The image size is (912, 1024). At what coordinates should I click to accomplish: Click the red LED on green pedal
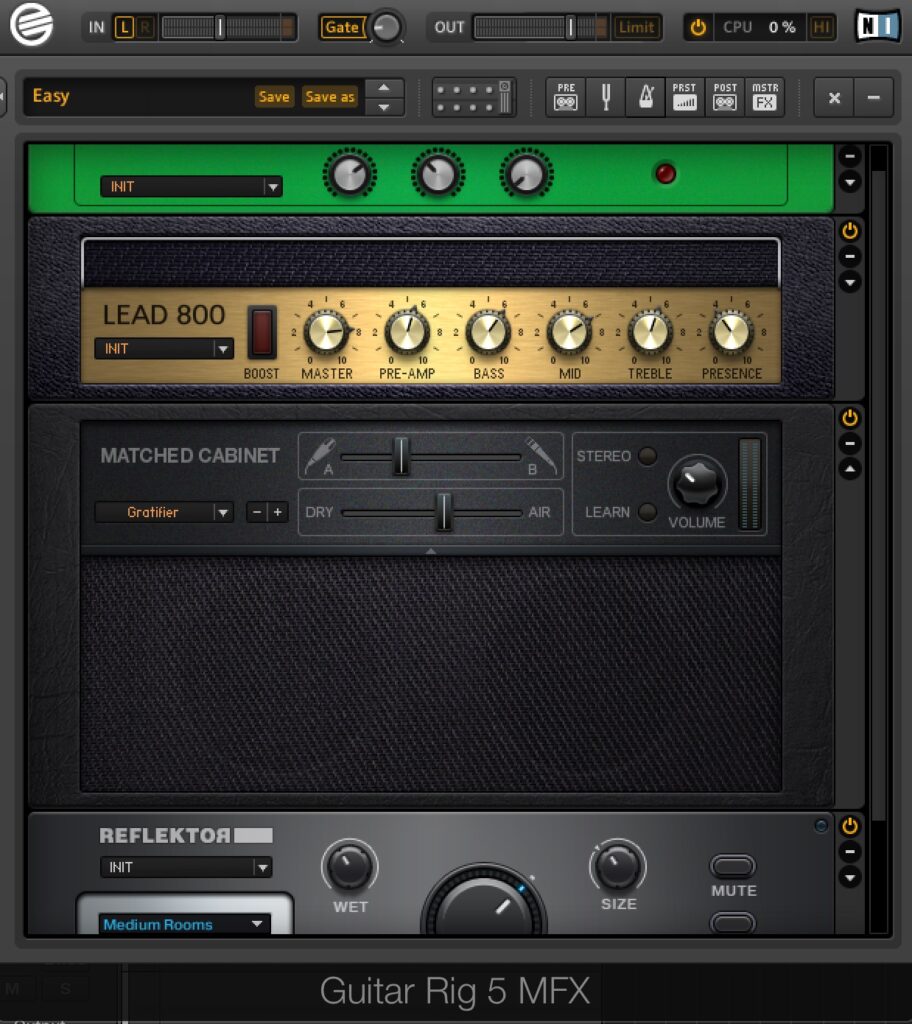coord(666,174)
